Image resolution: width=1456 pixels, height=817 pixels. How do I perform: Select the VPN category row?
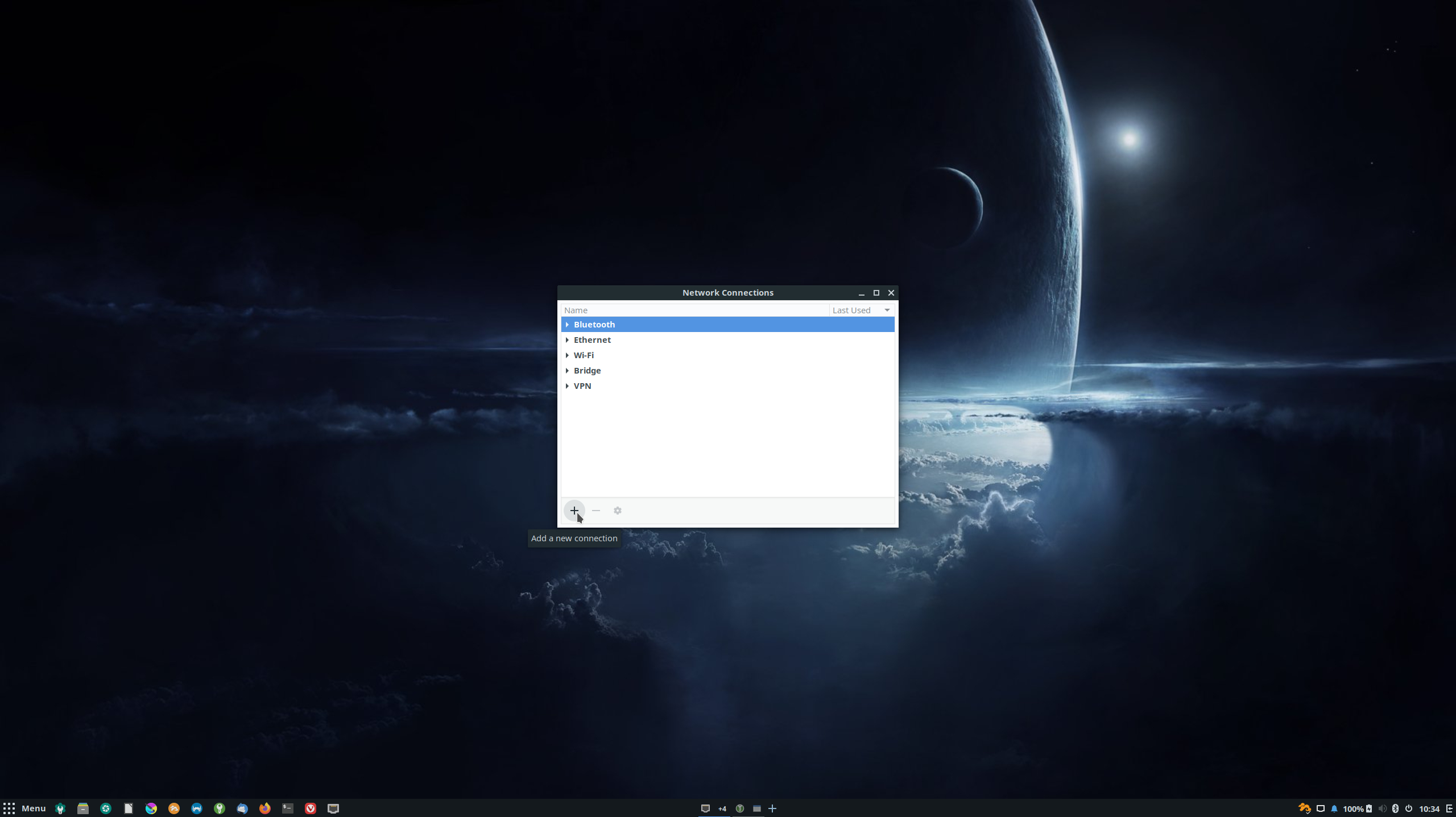tap(582, 386)
